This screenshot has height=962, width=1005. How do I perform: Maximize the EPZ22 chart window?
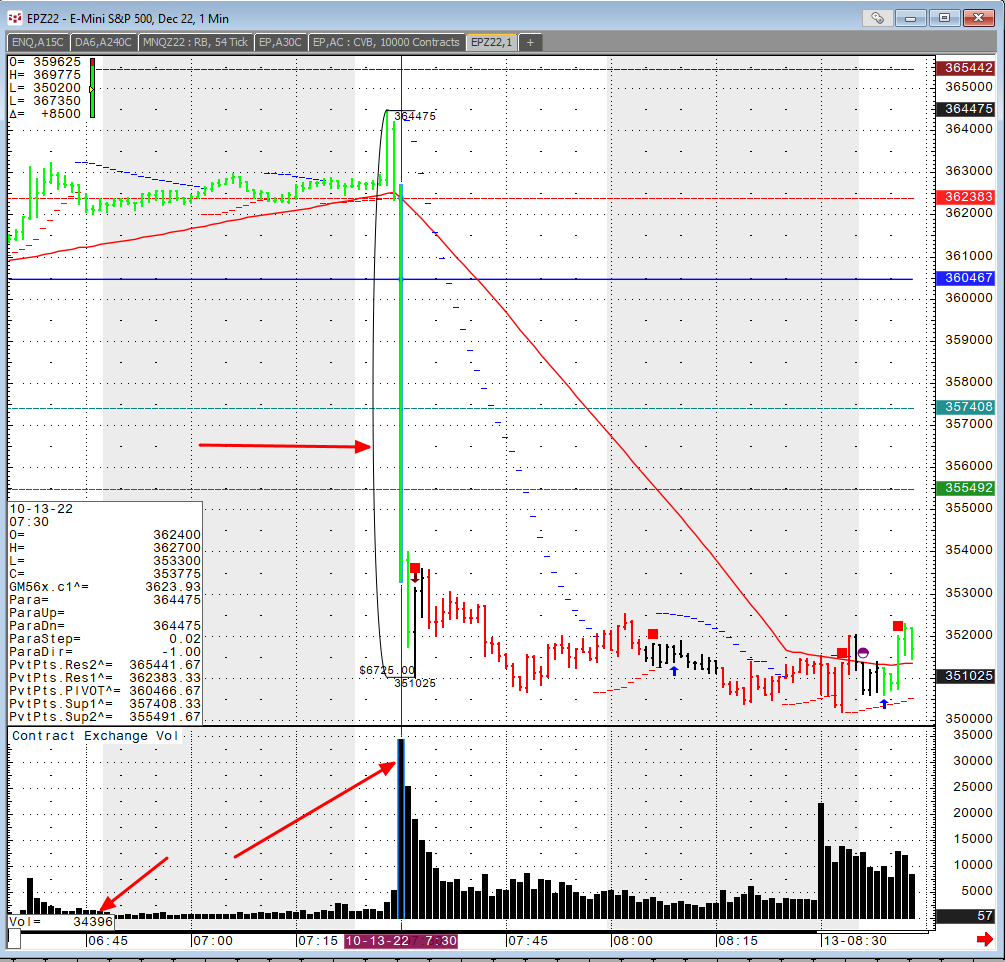point(944,18)
